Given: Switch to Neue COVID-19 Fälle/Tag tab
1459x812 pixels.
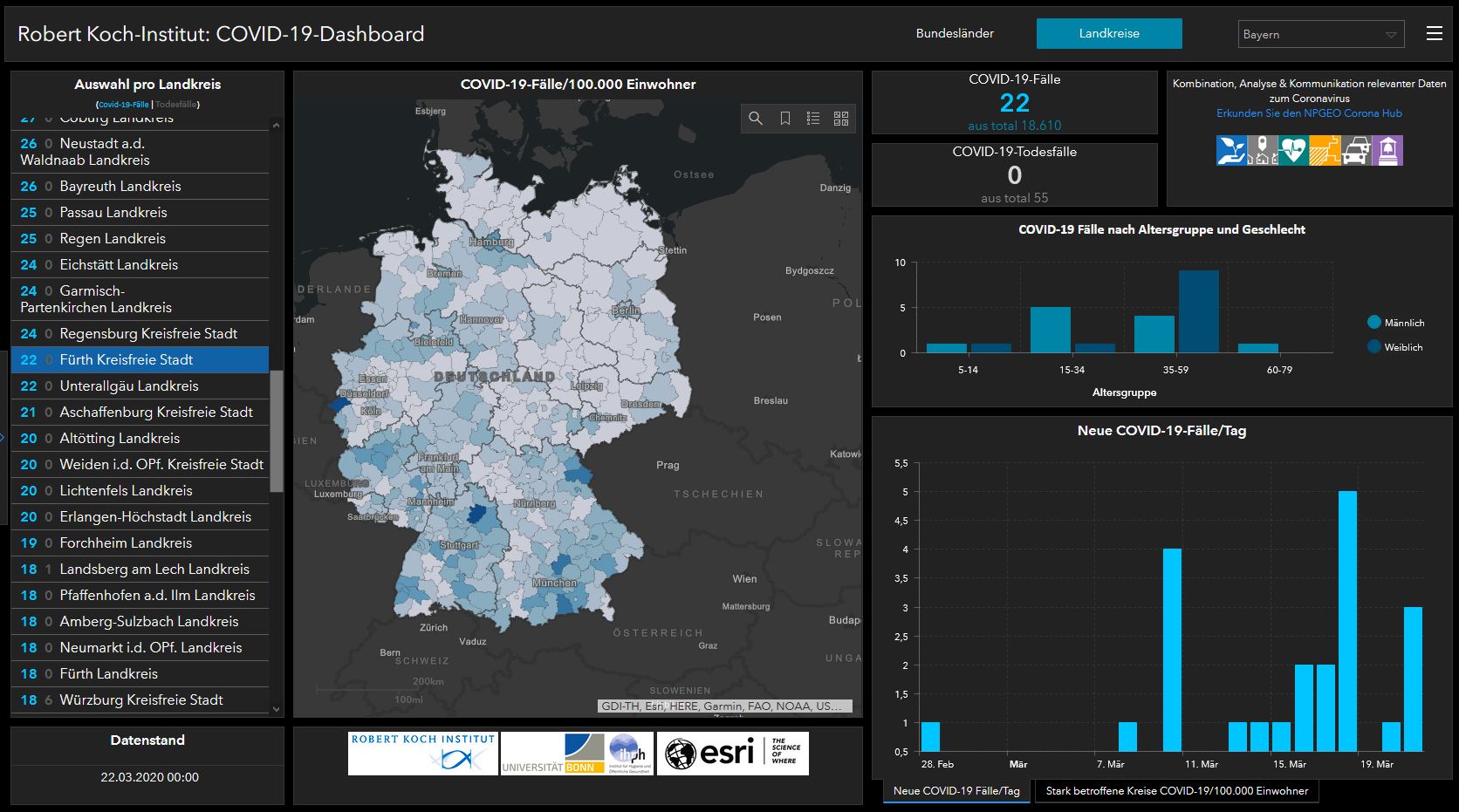Looking at the screenshot, I should (x=956, y=791).
